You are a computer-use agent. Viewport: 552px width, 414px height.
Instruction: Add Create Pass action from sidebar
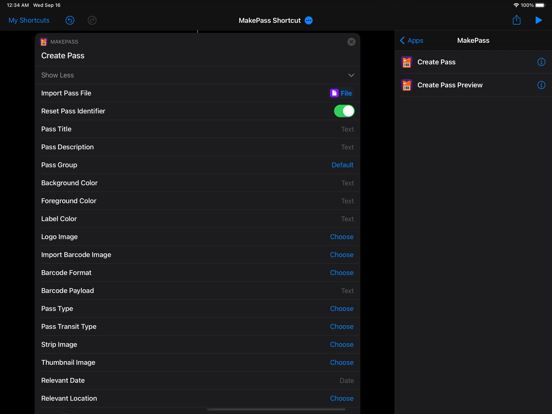point(473,62)
